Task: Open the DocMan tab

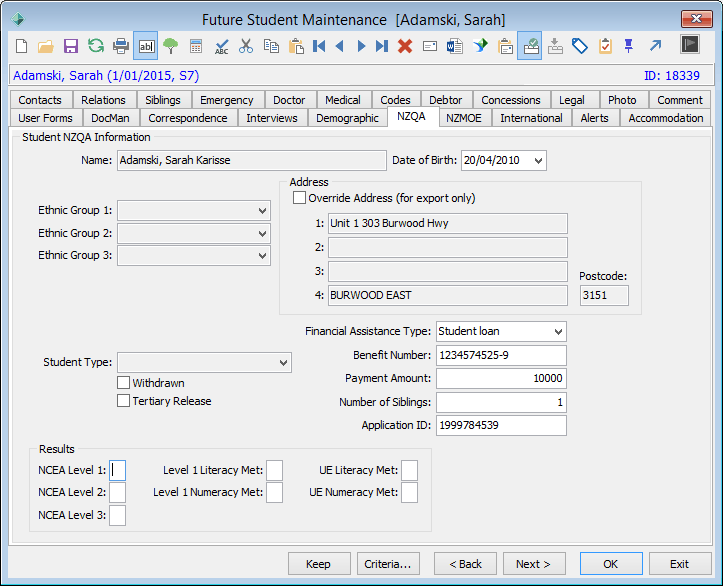Action: pyautogui.click(x=110, y=118)
